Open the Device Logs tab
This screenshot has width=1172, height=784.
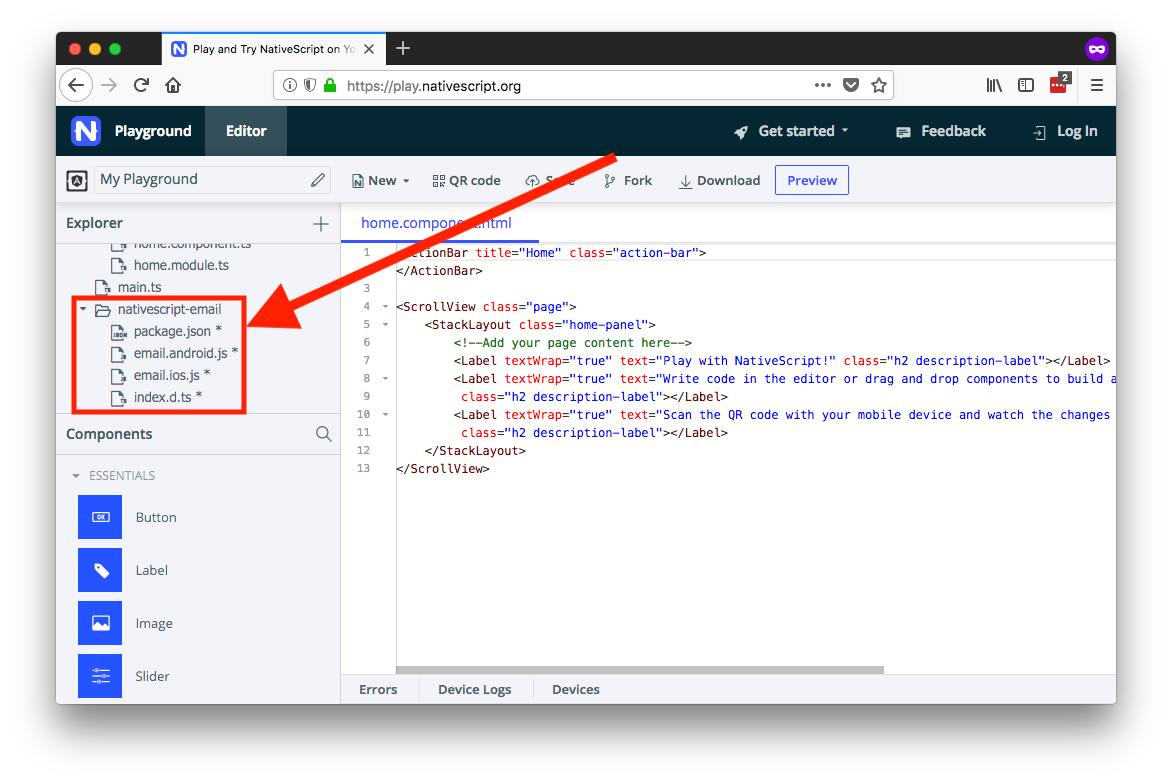(475, 689)
